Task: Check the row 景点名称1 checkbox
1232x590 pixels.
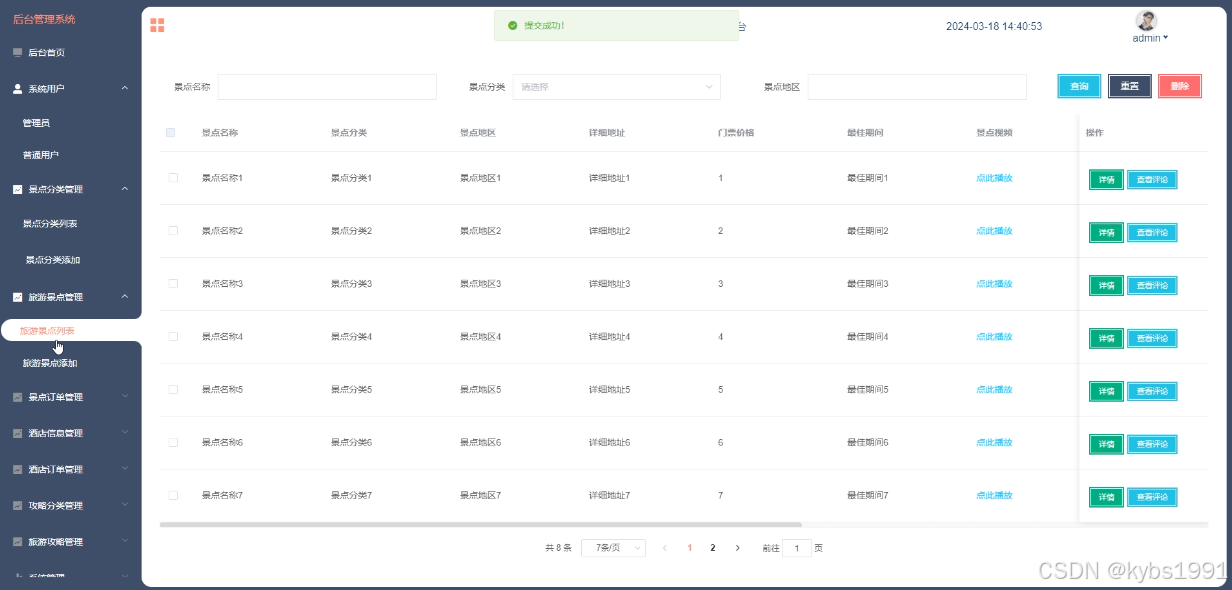Action: pos(173,178)
